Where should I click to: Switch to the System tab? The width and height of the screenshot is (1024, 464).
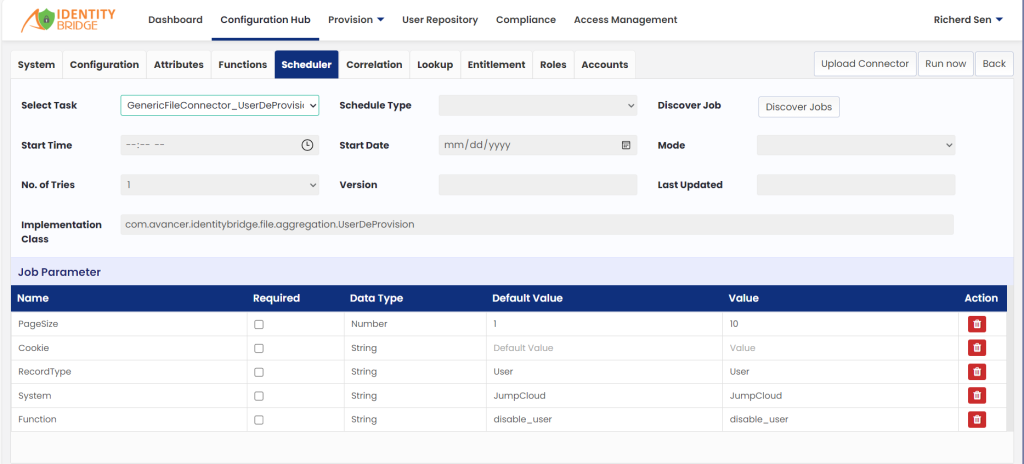click(37, 65)
